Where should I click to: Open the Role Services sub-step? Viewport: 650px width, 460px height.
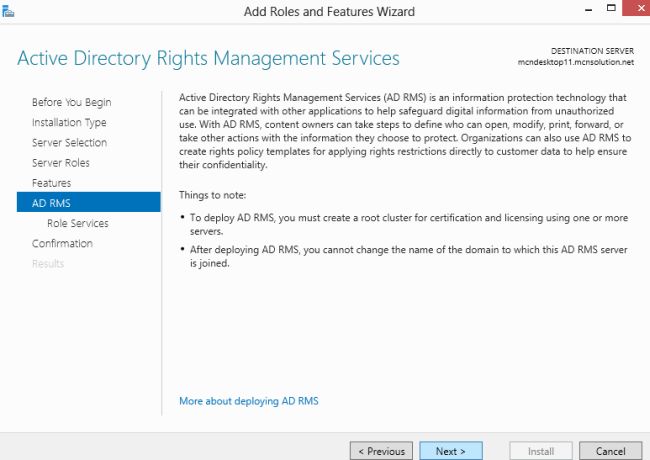tap(78, 223)
